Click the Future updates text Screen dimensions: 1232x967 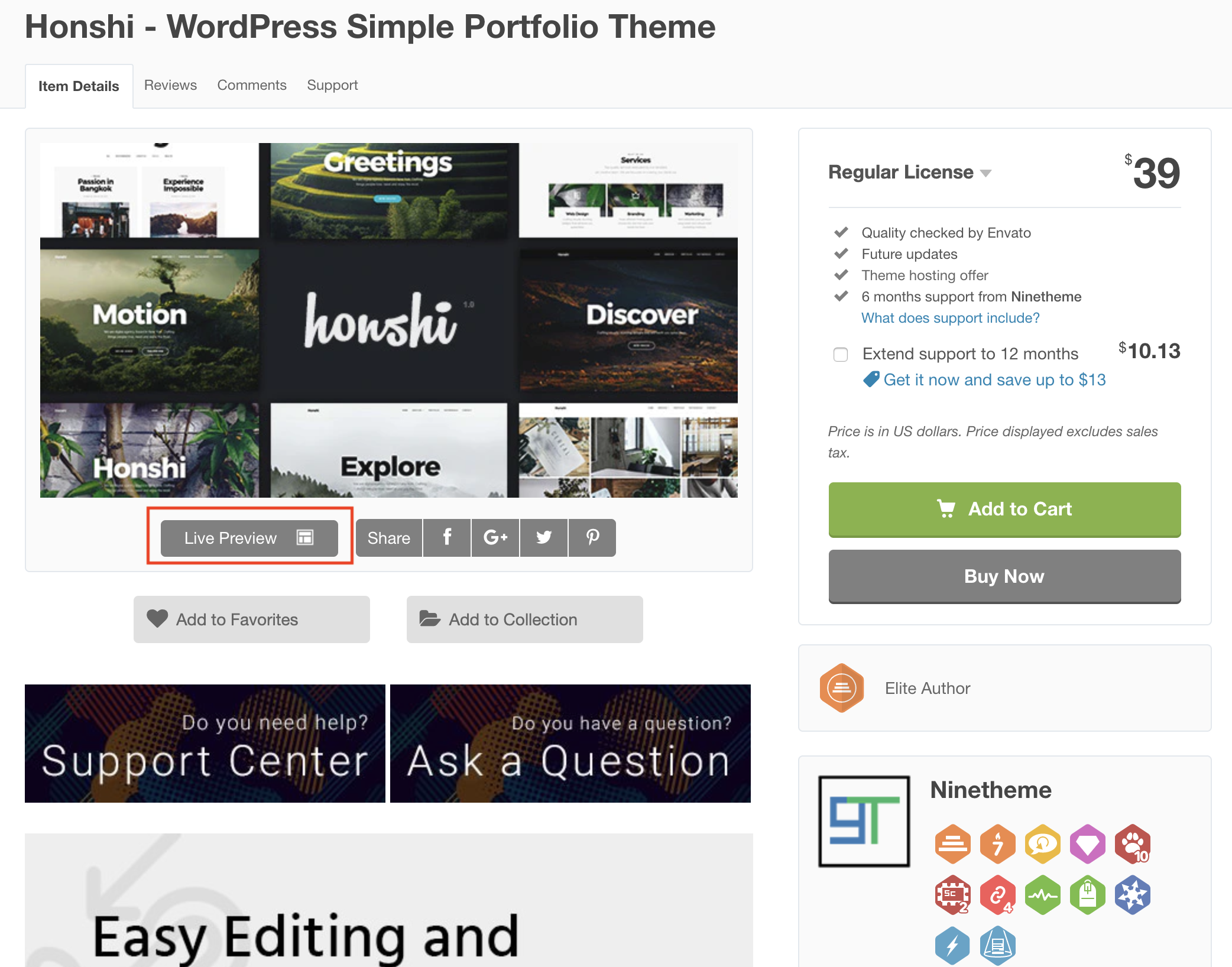click(909, 254)
